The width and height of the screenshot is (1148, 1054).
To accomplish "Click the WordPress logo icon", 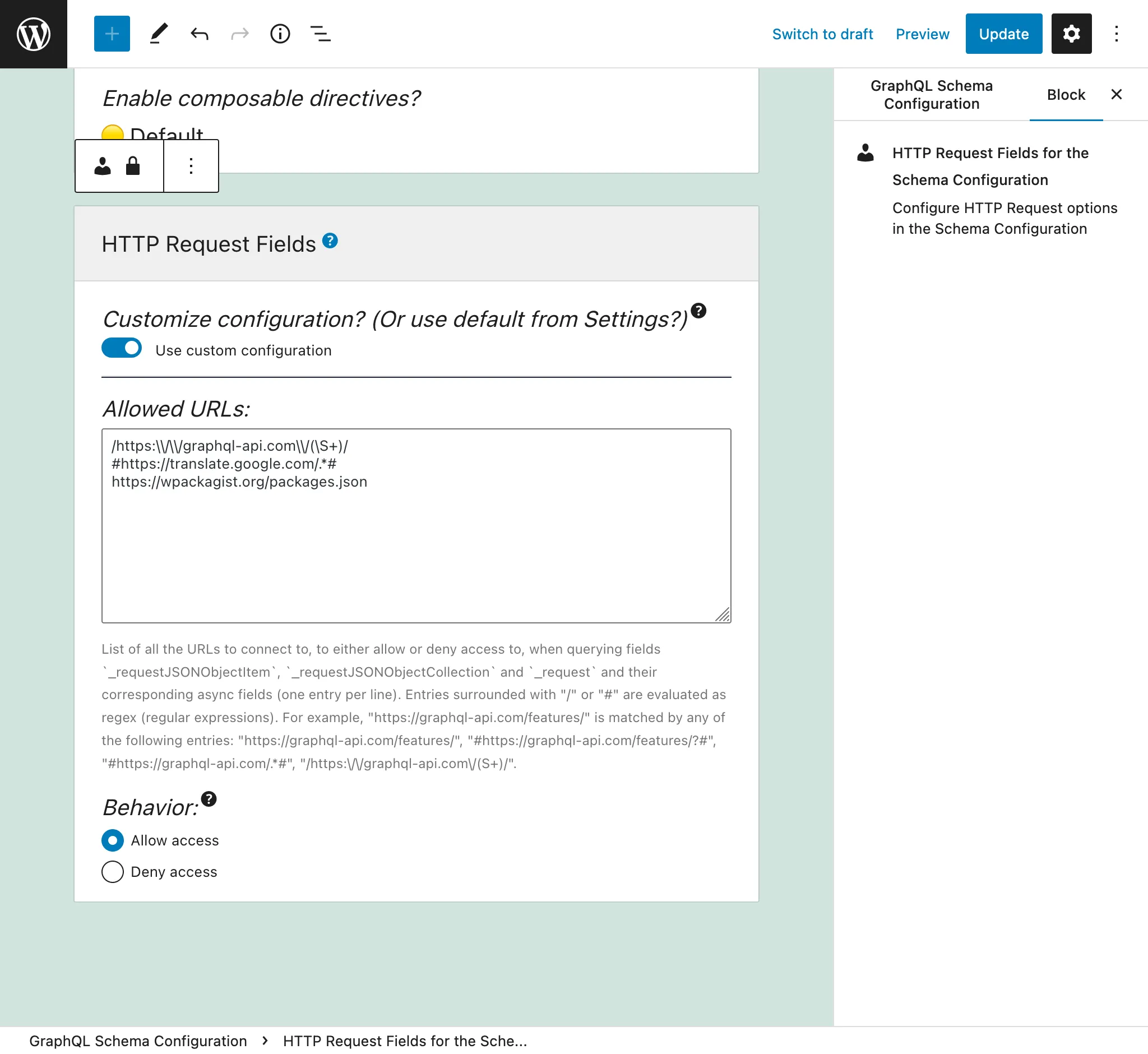I will [x=33, y=33].
